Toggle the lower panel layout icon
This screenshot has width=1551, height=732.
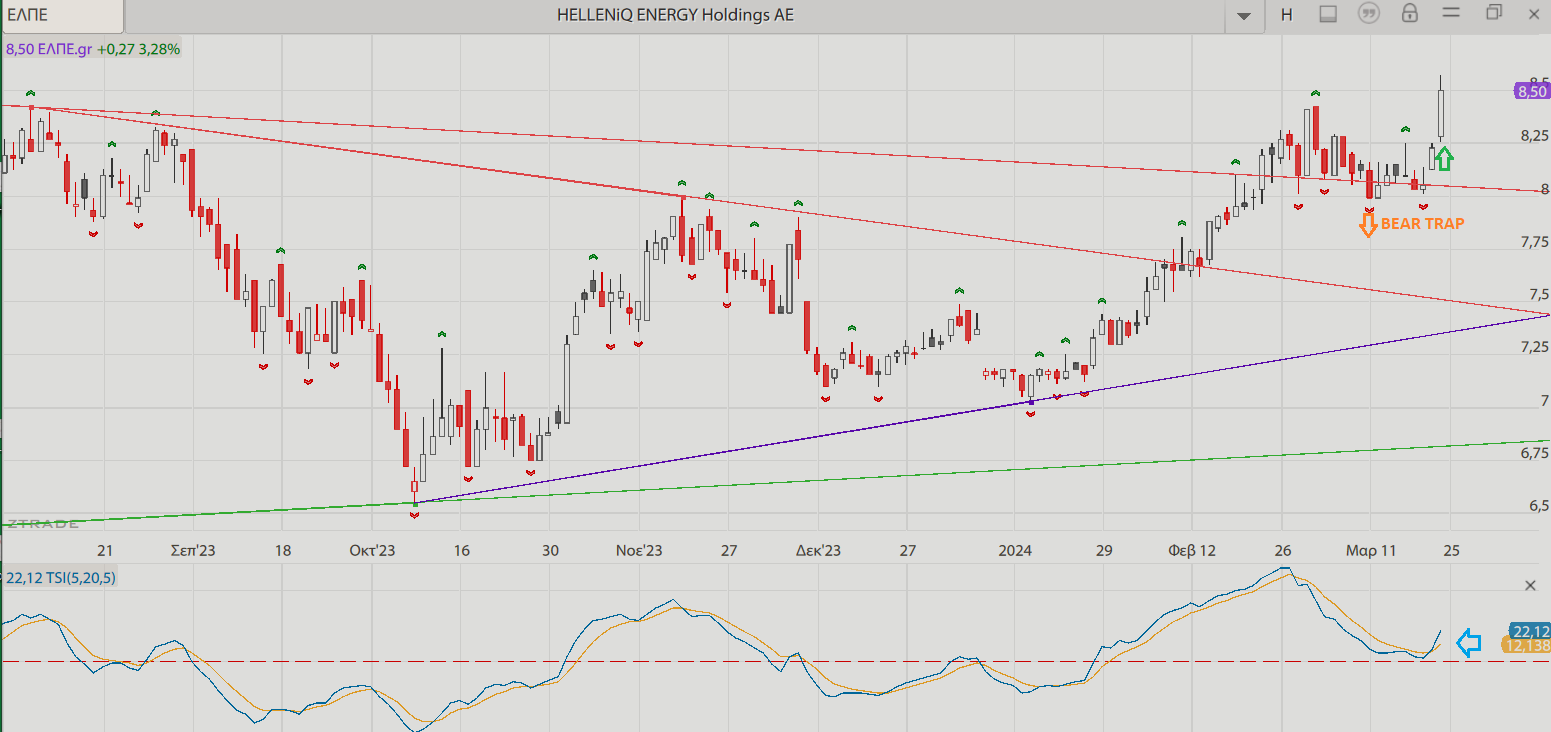click(1329, 14)
